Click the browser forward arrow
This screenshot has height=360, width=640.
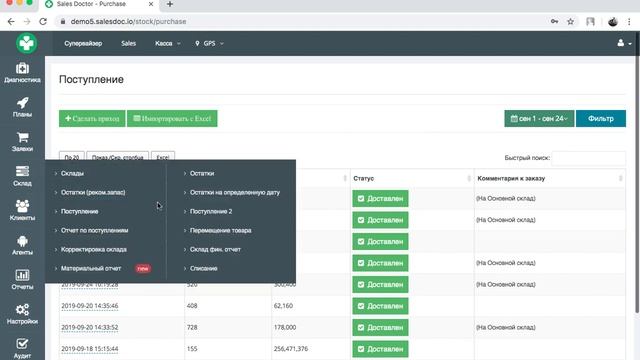pos(27,22)
